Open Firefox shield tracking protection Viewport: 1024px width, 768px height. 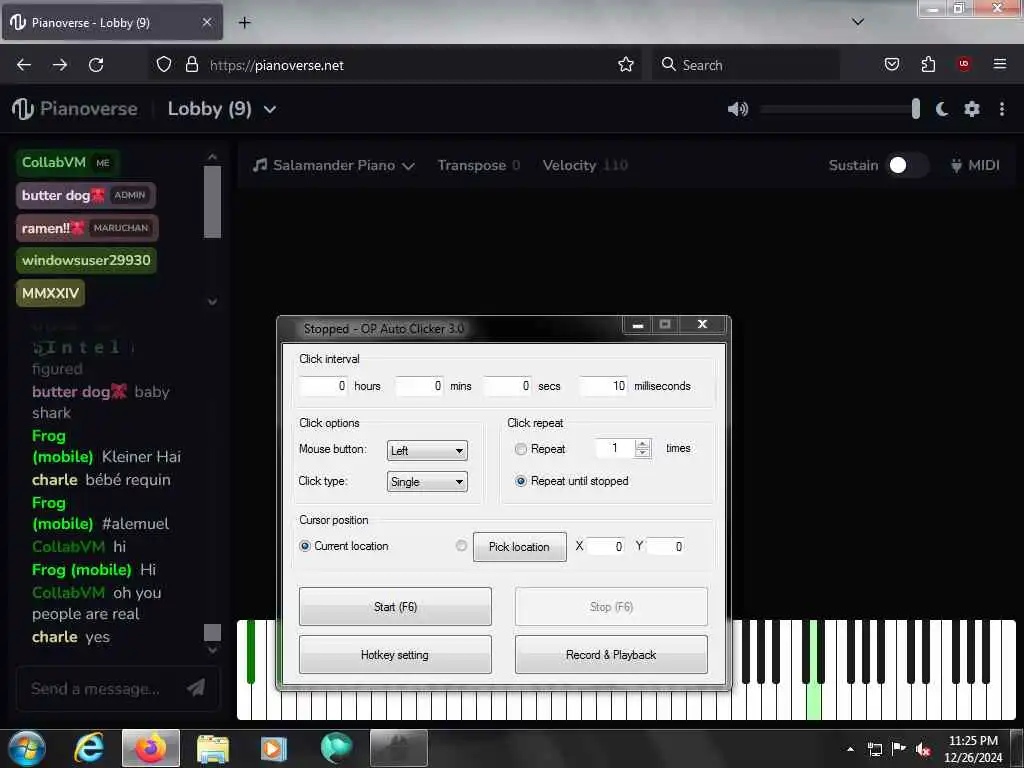point(164,65)
